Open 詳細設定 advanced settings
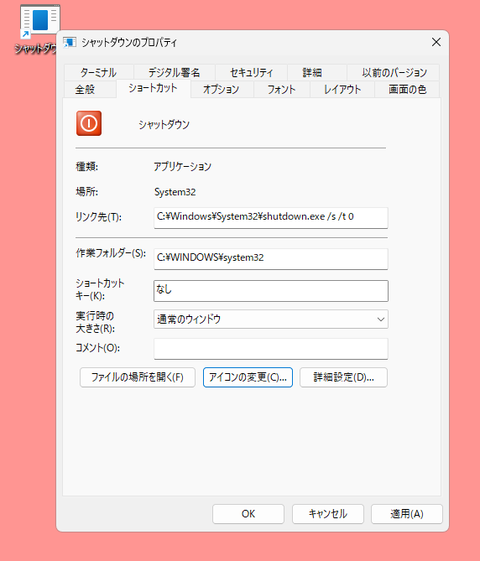Viewport: 480px width, 561px height. 343,377
